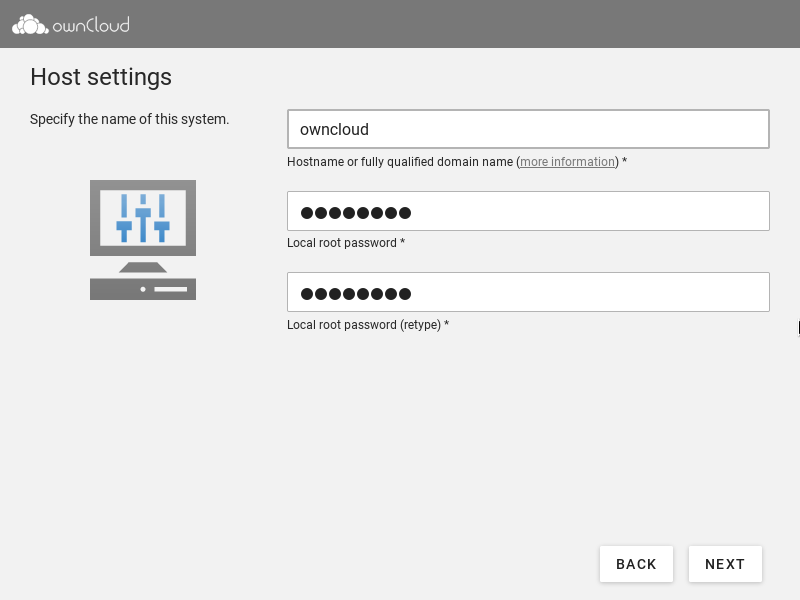
Task: Click the 'Local root password (retype)' label
Action: [367, 325]
